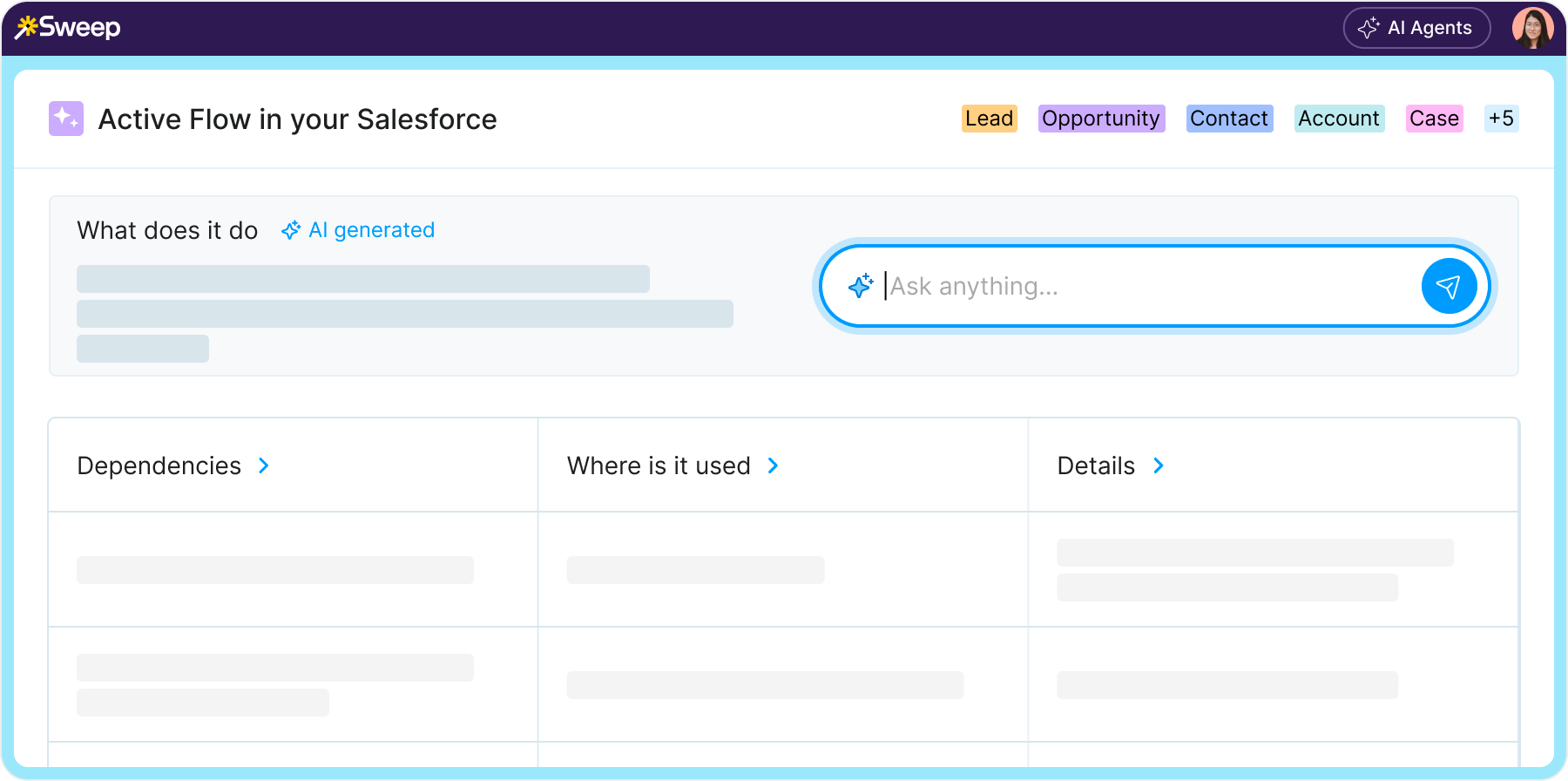Click the Active Flow in your Salesforce title
Viewport: 1568px width, 781px height.
(298, 119)
